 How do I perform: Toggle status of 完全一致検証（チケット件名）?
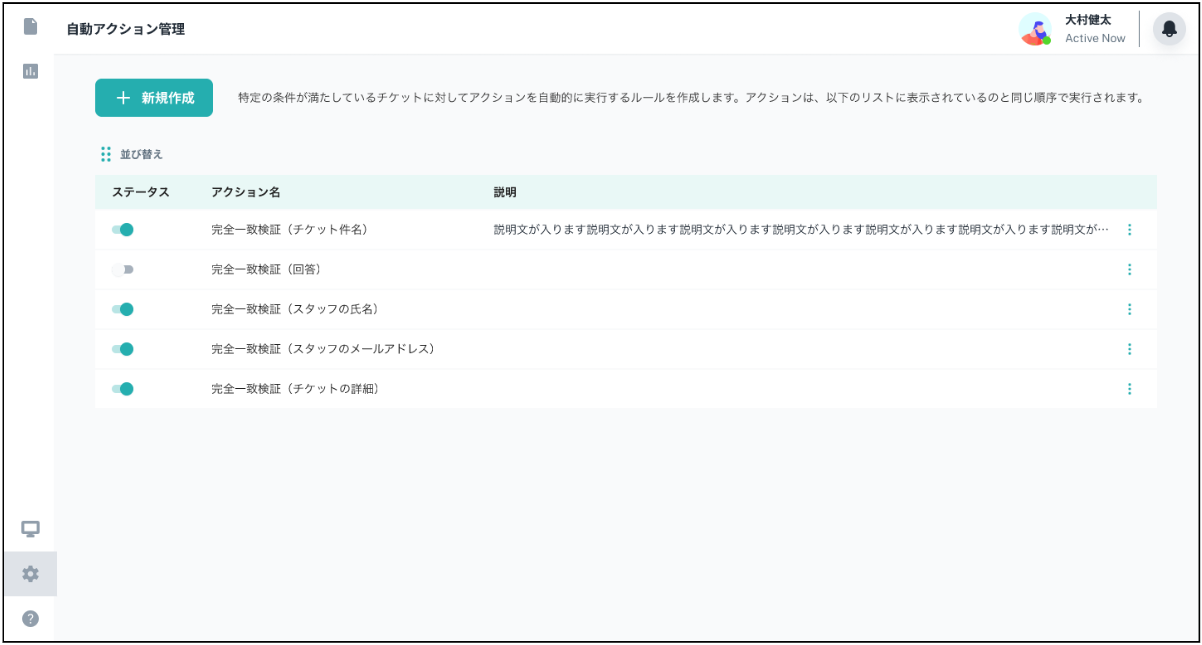[123, 230]
